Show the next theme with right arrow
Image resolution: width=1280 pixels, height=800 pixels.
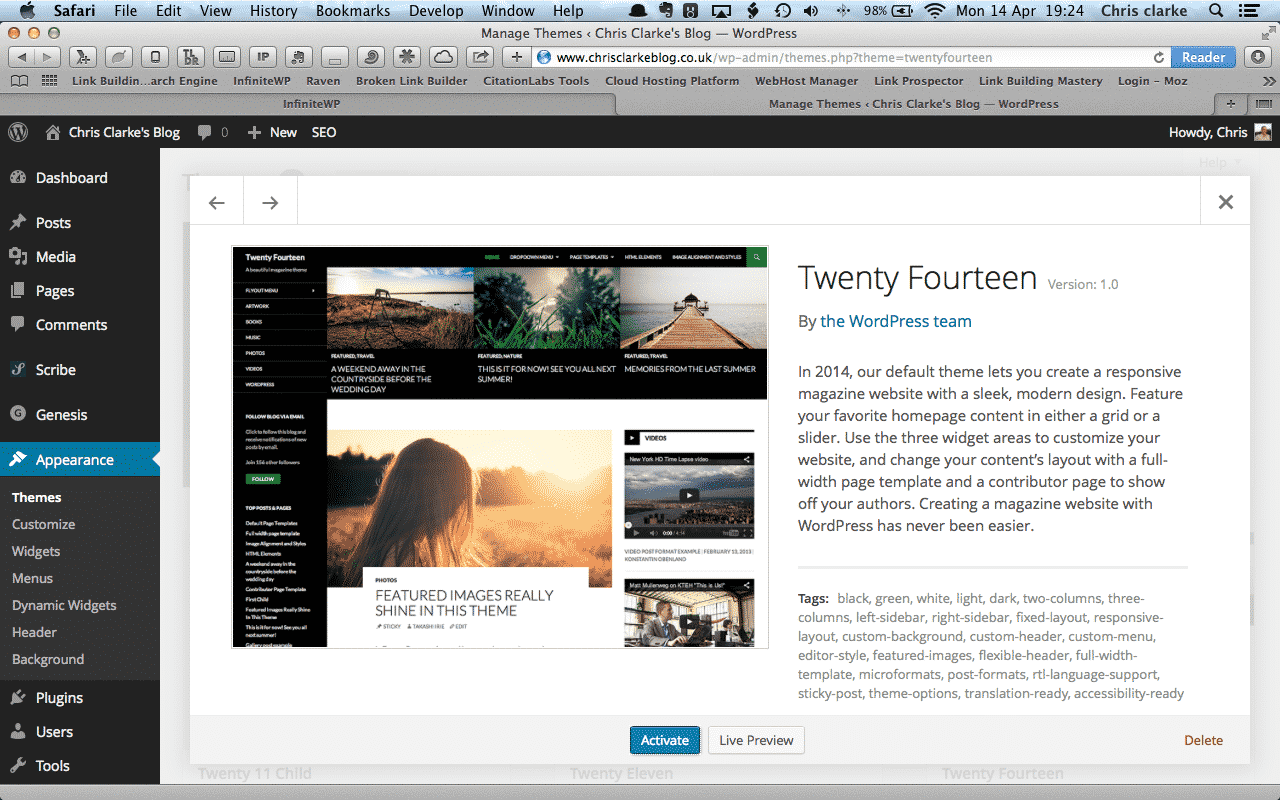(x=271, y=203)
